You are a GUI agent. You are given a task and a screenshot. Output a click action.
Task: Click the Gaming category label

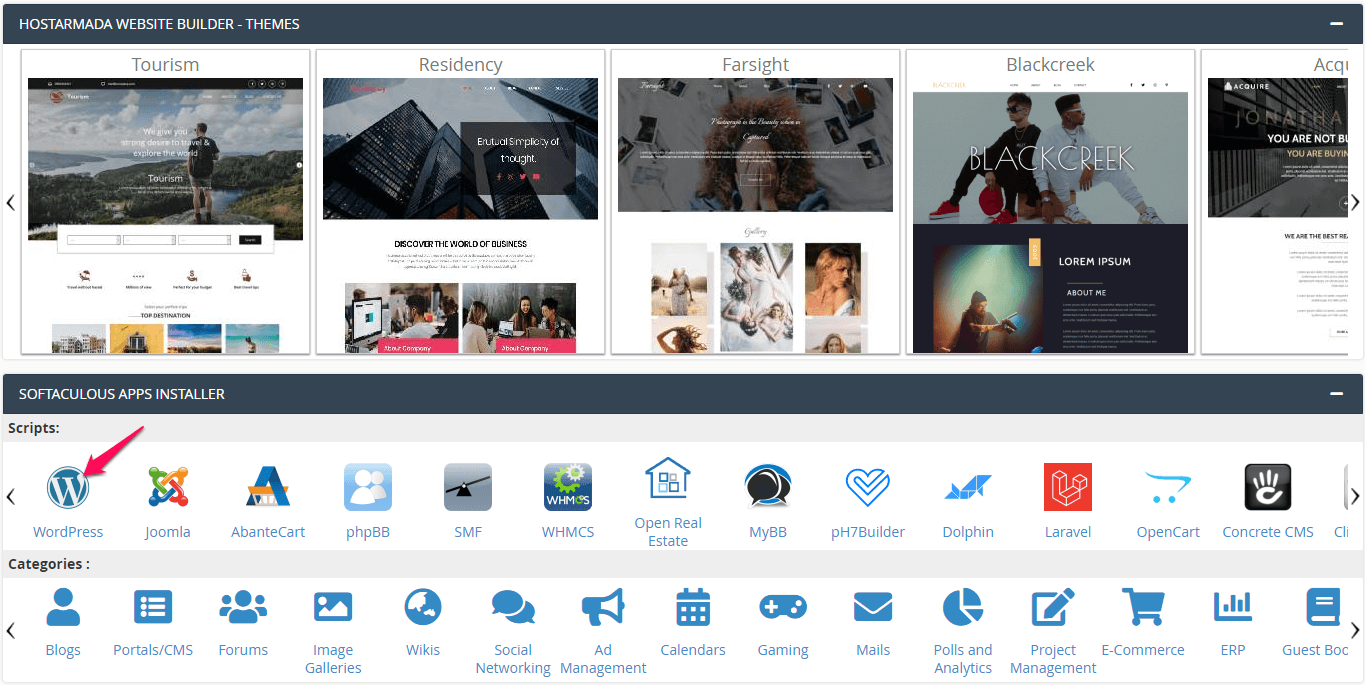(x=783, y=650)
